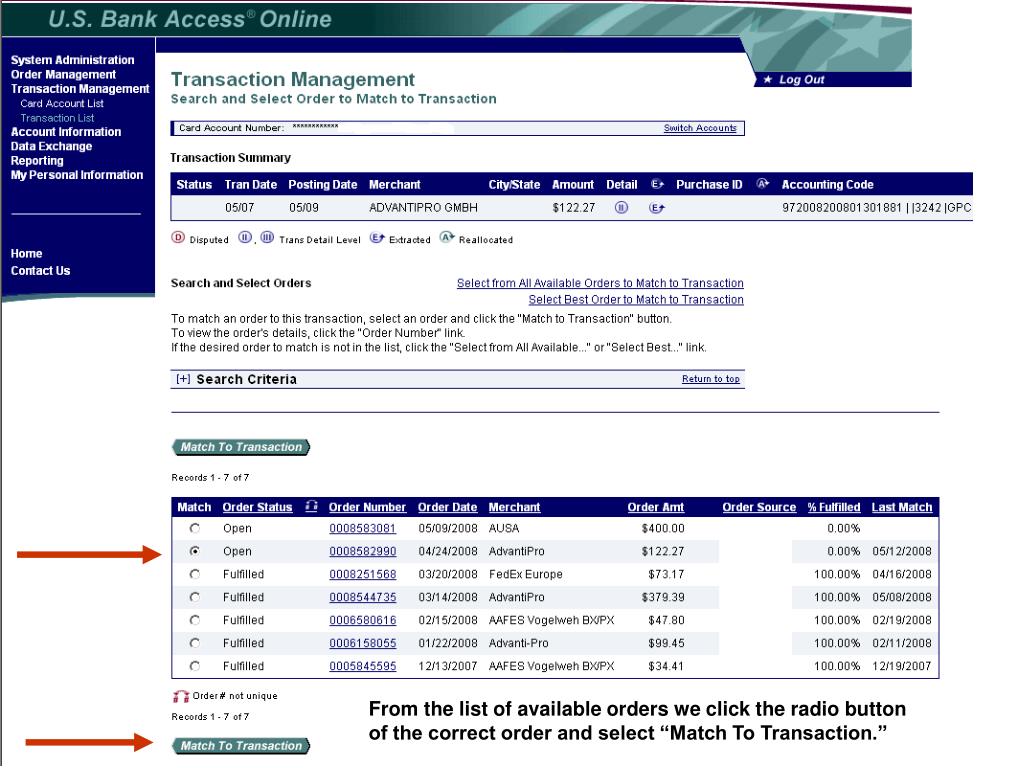This screenshot has height=768, width=1024.
Task: Open Reporting in the sidebar
Action: pyautogui.click(x=37, y=161)
